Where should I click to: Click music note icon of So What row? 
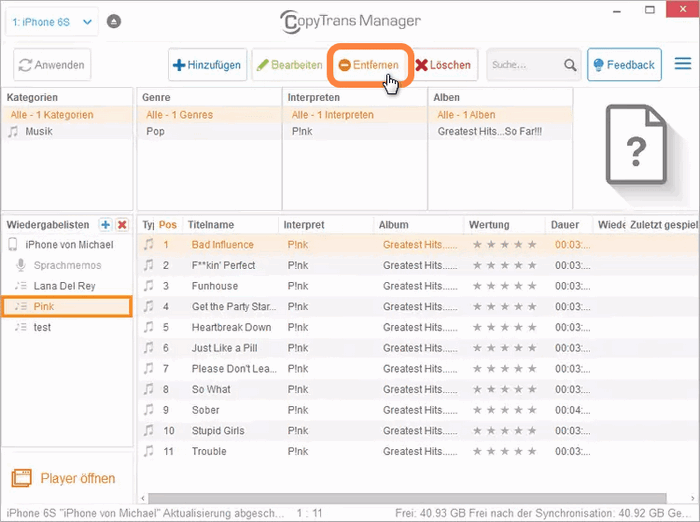tap(148, 389)
